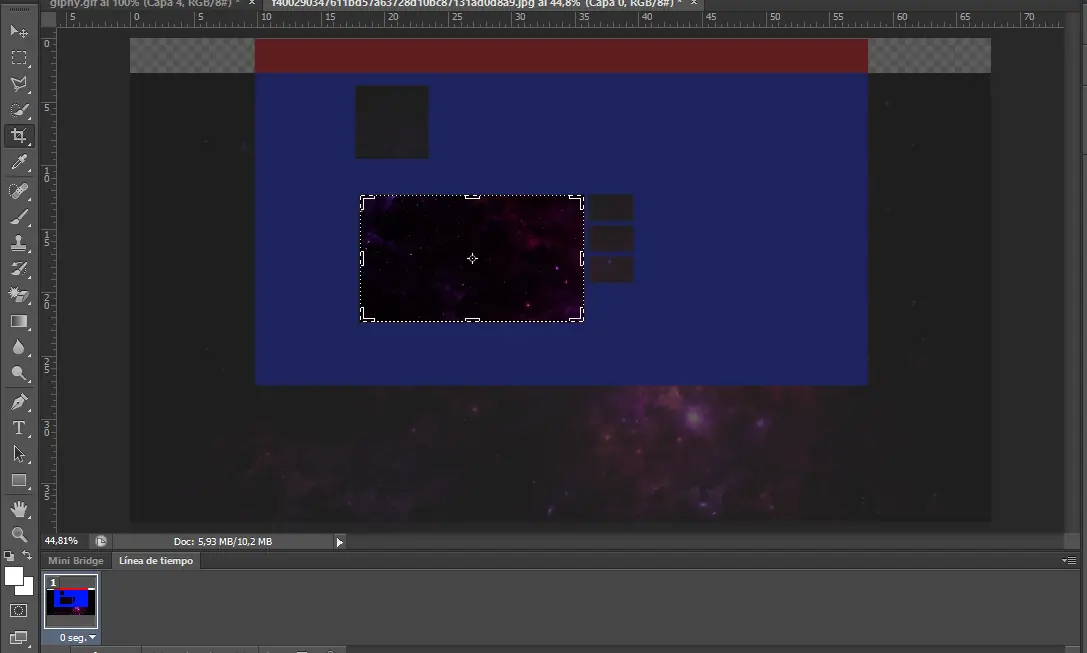The height and width of the screenshot is (653, 1087).
Task: Select the Rectangular Marquee tool
Action: 19,58
